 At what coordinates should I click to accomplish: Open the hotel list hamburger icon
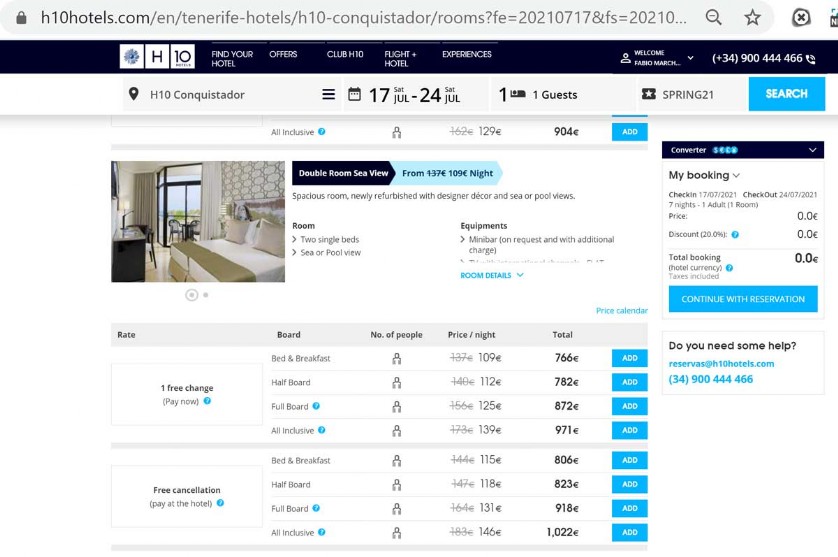pyautogui.click(x=329, y=95)
